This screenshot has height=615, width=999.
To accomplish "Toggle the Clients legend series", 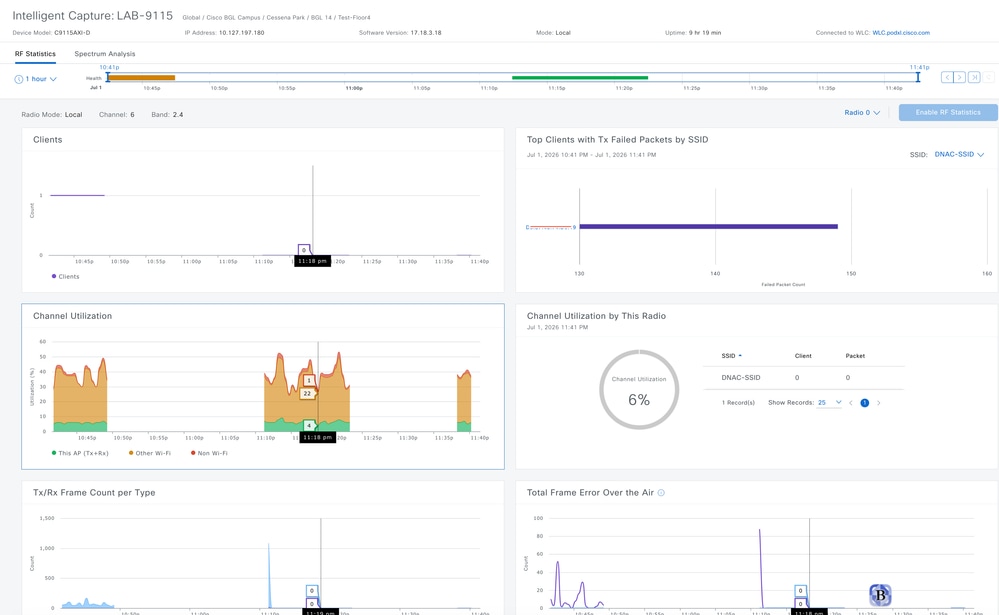I will 66,277.
